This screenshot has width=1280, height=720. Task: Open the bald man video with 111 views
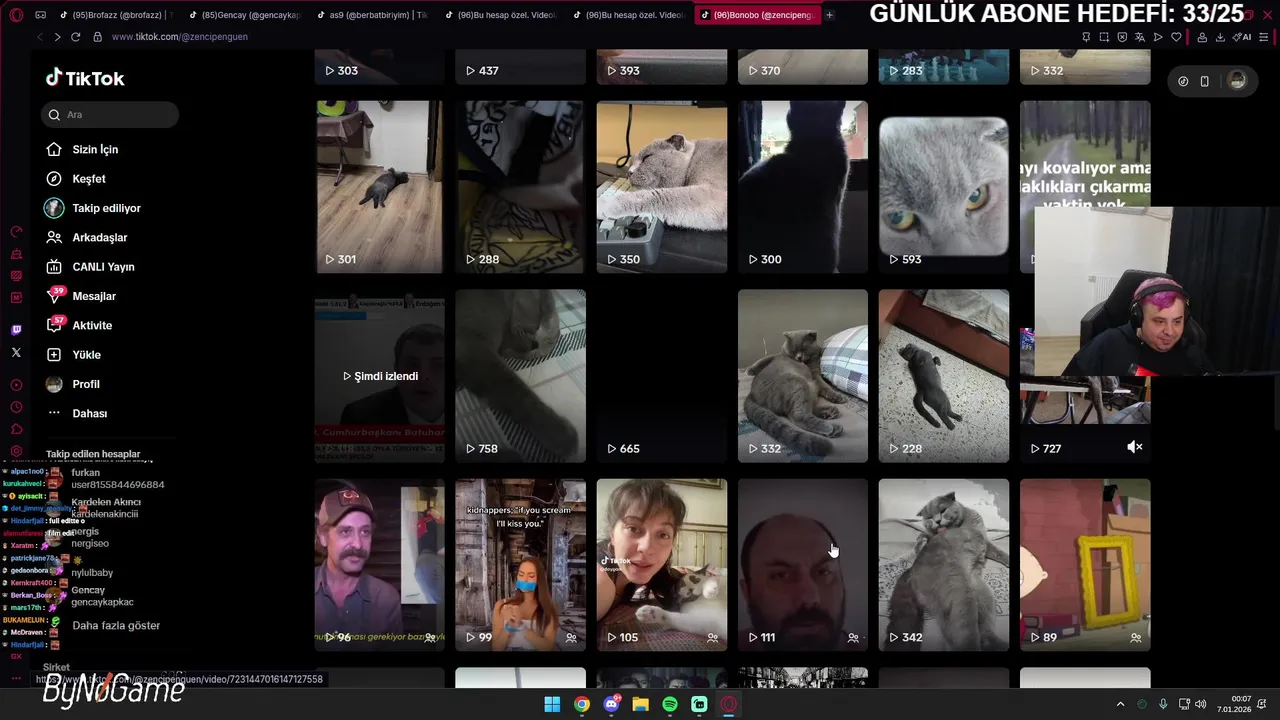[x=803, y=565]
